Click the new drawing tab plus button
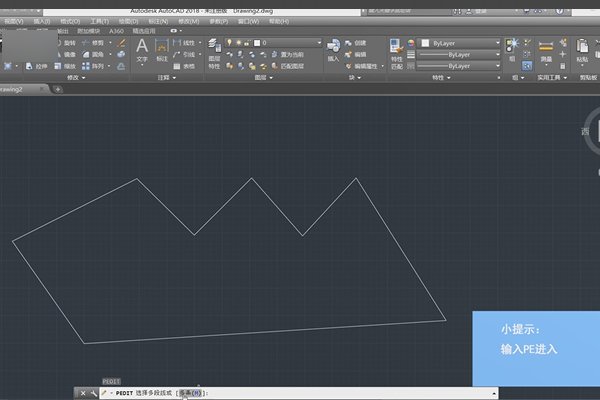 (x=57, y=89)
